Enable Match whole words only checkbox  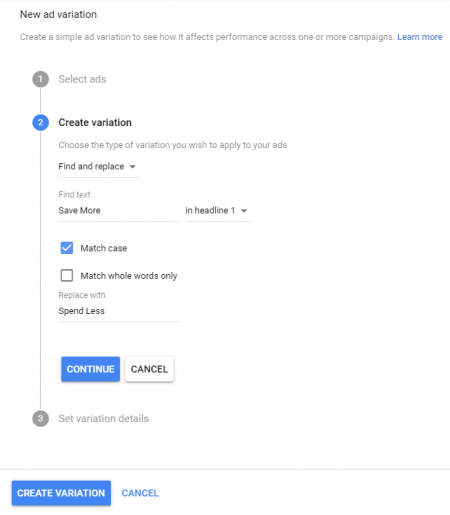point(67,276)
